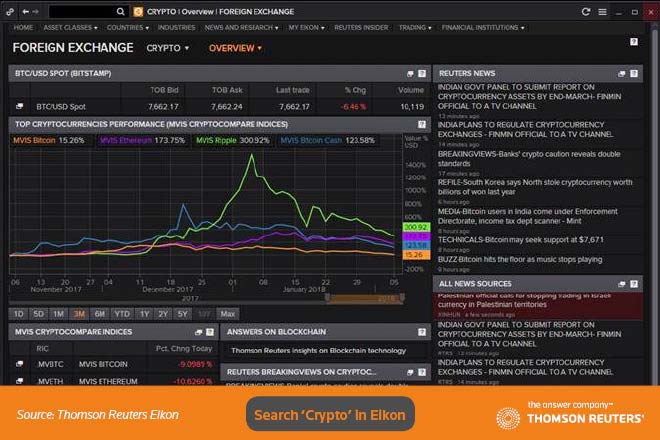
Task: Expand the Financial Institutions menu
Action: [483, 27]
